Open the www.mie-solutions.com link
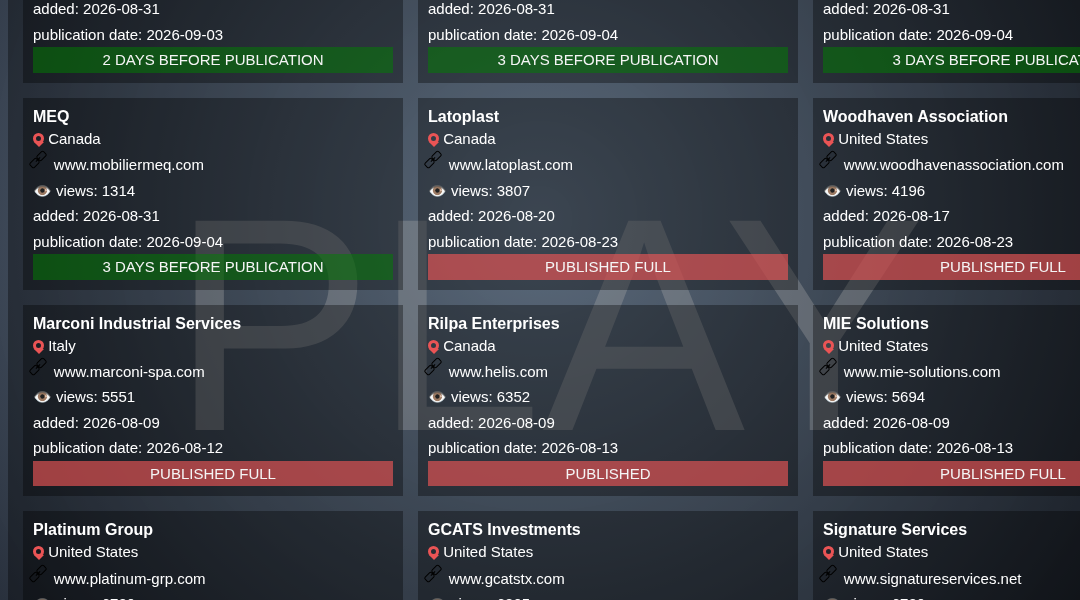1080x600 pixels. 922,372
